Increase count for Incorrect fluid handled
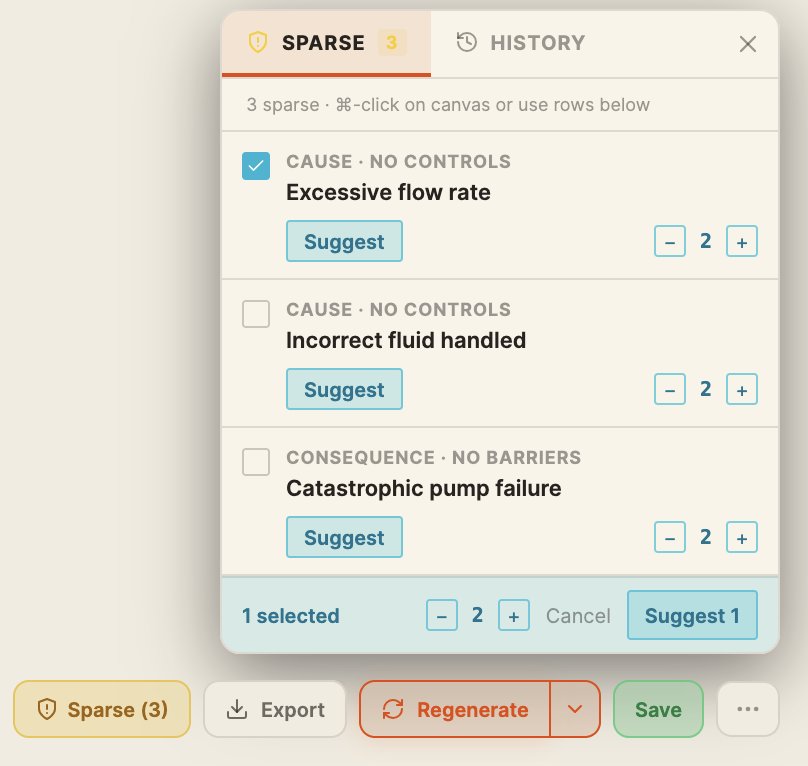Viewport: 808px width, 766px height. 742,389
